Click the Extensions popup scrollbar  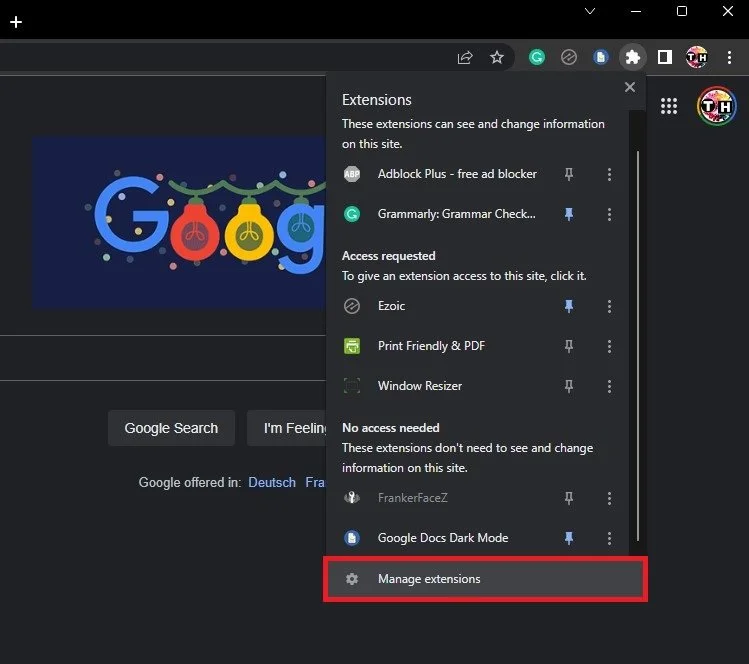[x=638, y=345]
